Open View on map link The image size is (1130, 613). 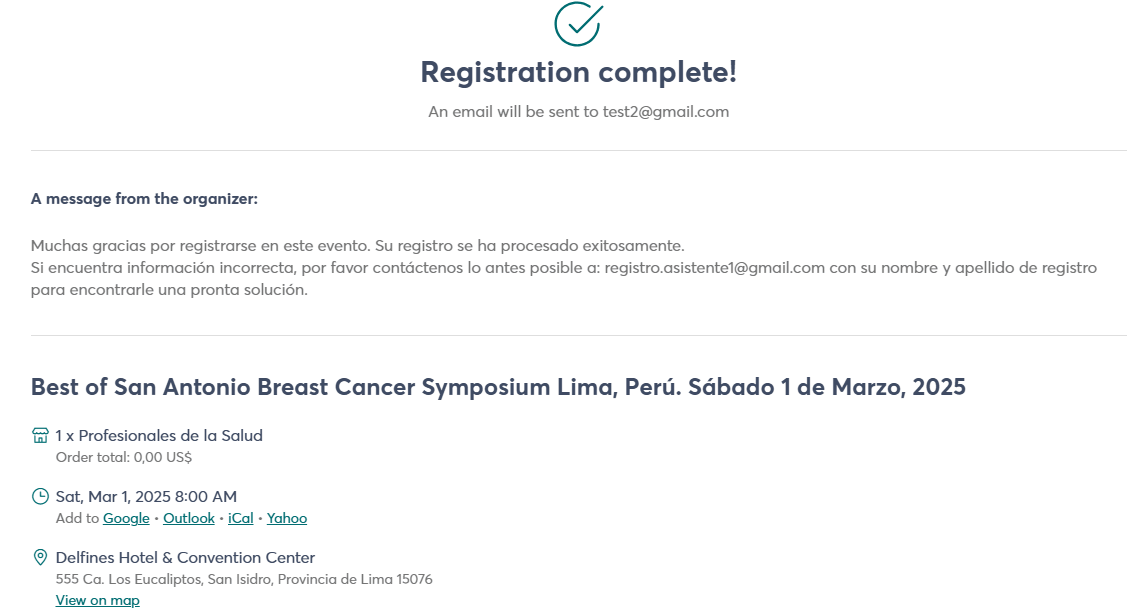(97, 600)
